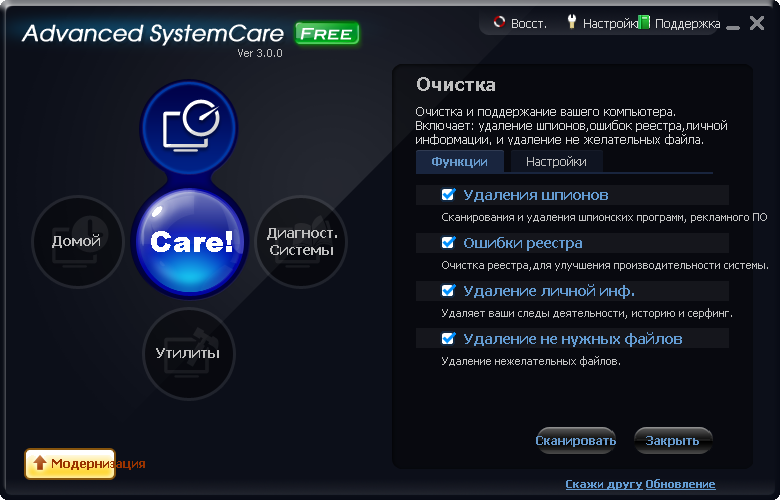Screen dimensions: 780x500
Task: Switch to the Настройки tab in Очистка panel
Action: (x=556, y=162)
